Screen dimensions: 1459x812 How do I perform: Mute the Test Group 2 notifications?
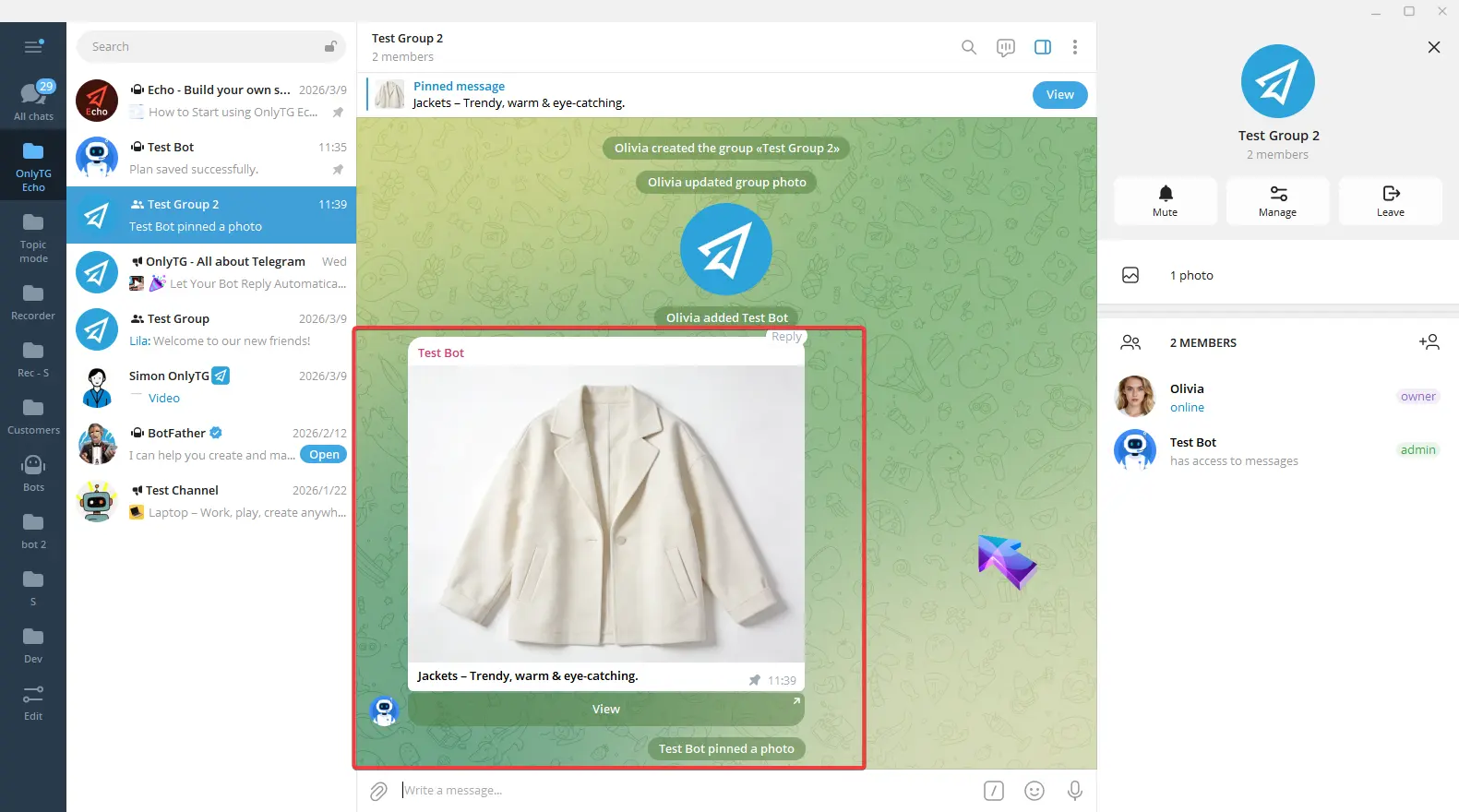point(1165,200)
